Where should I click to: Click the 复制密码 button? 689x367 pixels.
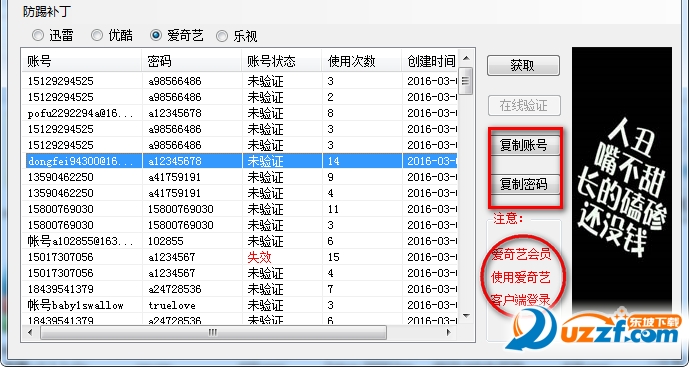tap(524, 185)
